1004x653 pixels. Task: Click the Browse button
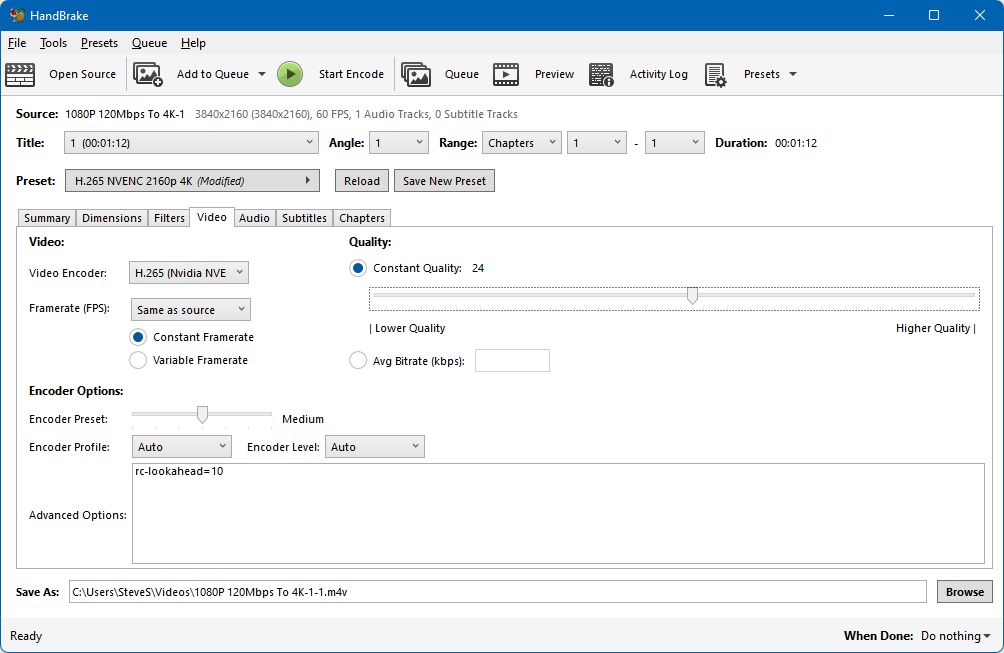pos(965,592)
